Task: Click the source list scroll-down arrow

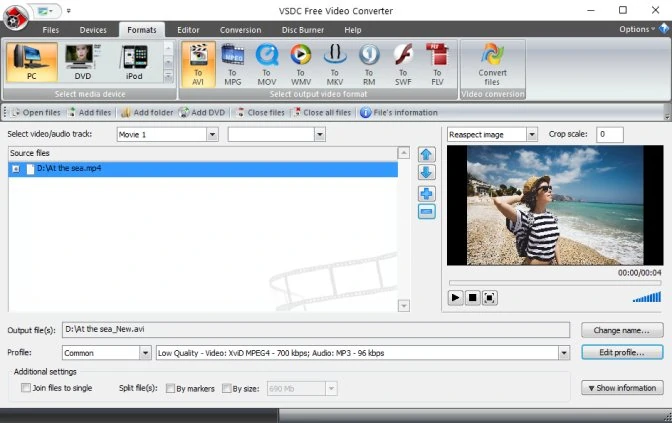Action: (403, 306)
